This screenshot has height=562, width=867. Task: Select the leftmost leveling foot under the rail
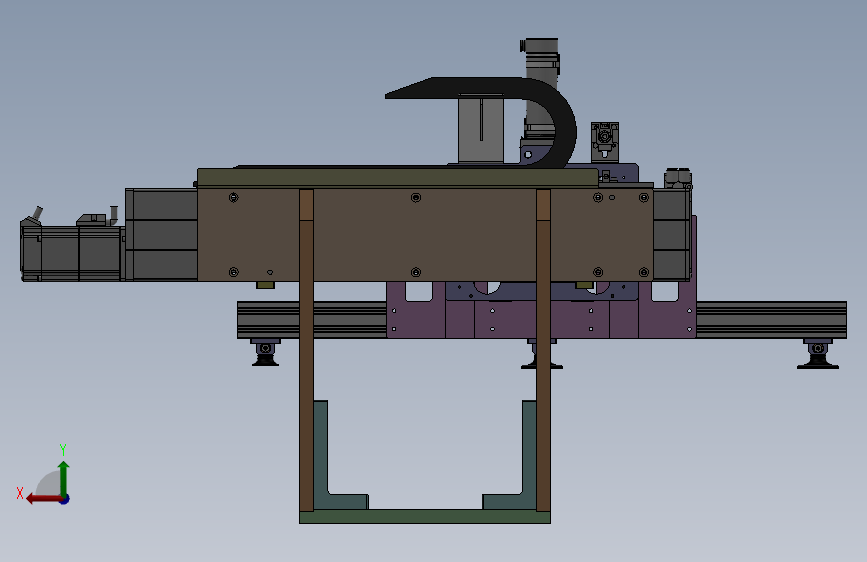click(x=265, y=353)
